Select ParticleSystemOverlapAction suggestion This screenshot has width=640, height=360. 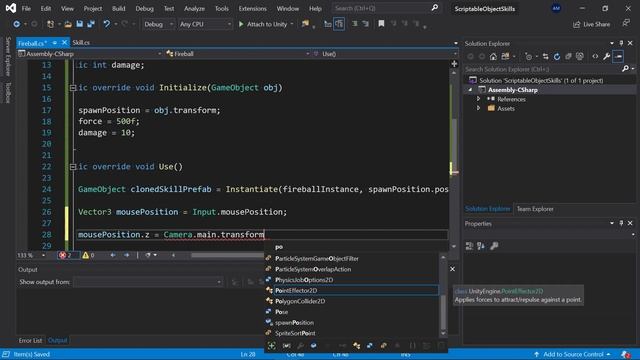pyautogui.click(x=352, y=269)
